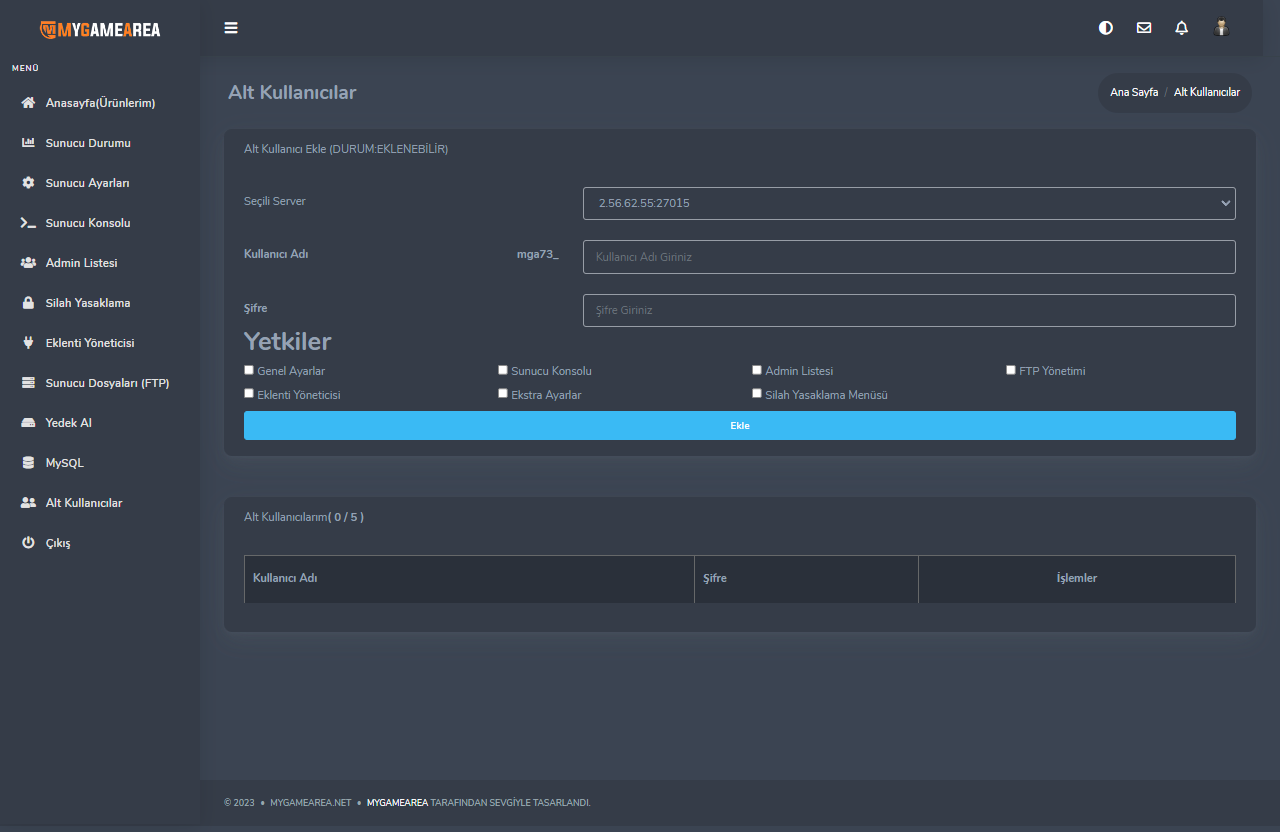Click the Çıkış power icon

pos(28,543)
